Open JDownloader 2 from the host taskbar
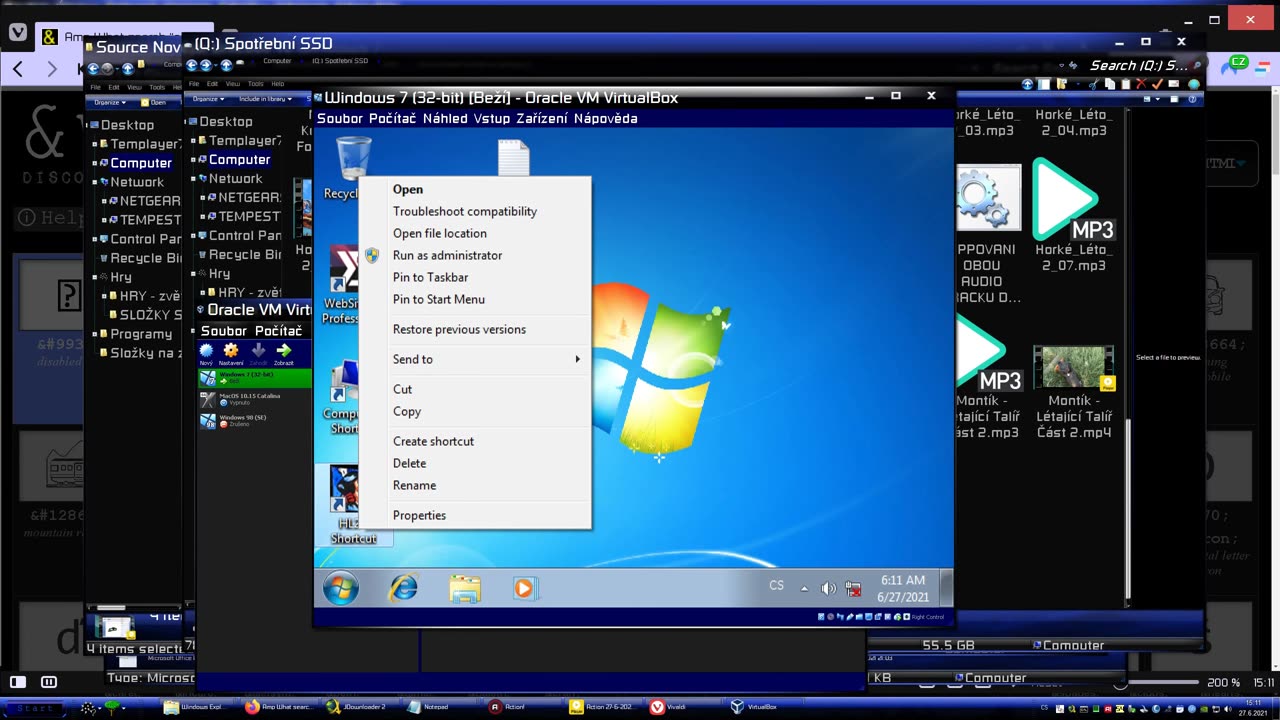1280x720 pixels. coord(361,706)
